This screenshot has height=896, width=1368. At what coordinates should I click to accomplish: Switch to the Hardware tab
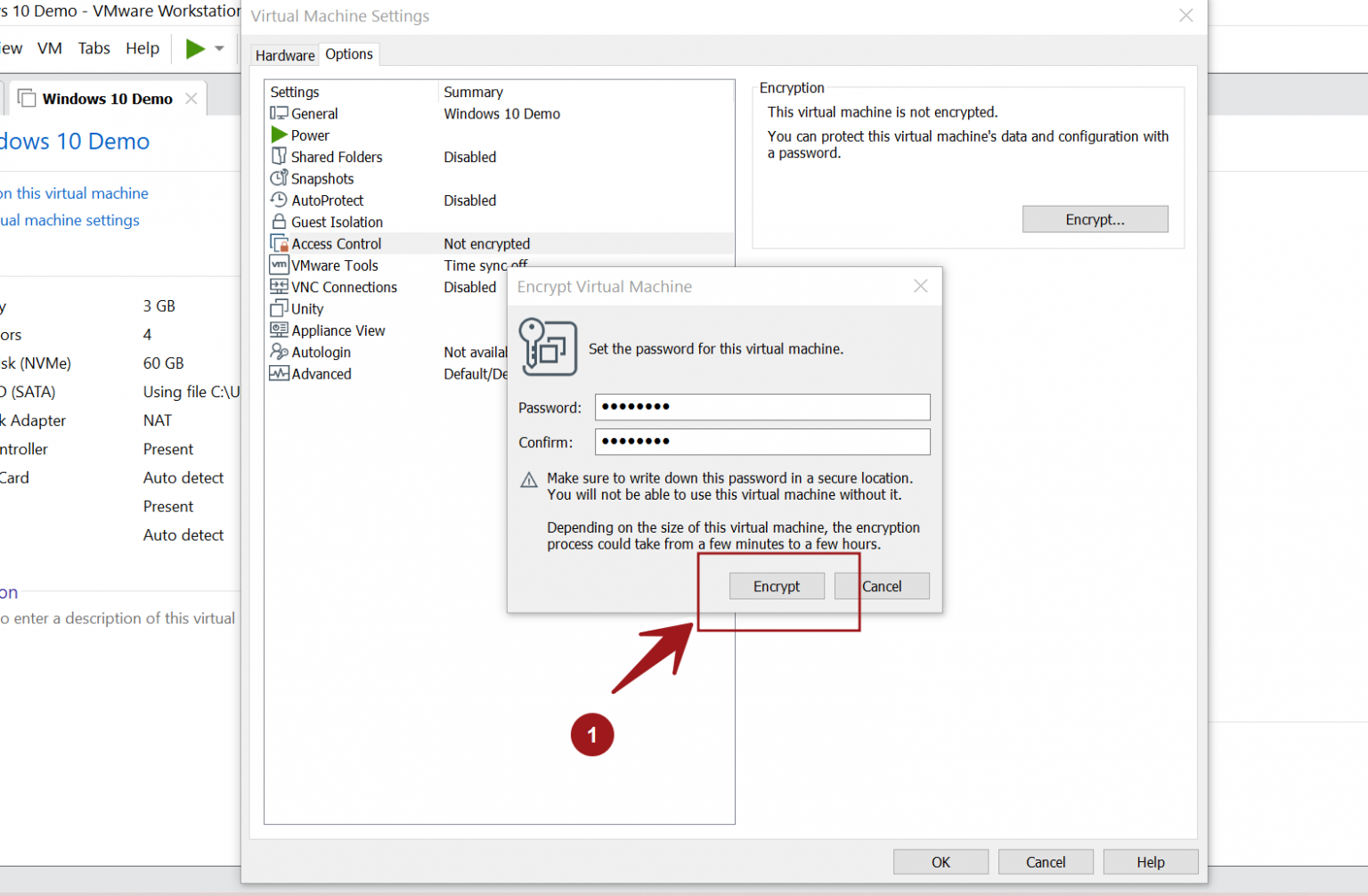(285, 55)
